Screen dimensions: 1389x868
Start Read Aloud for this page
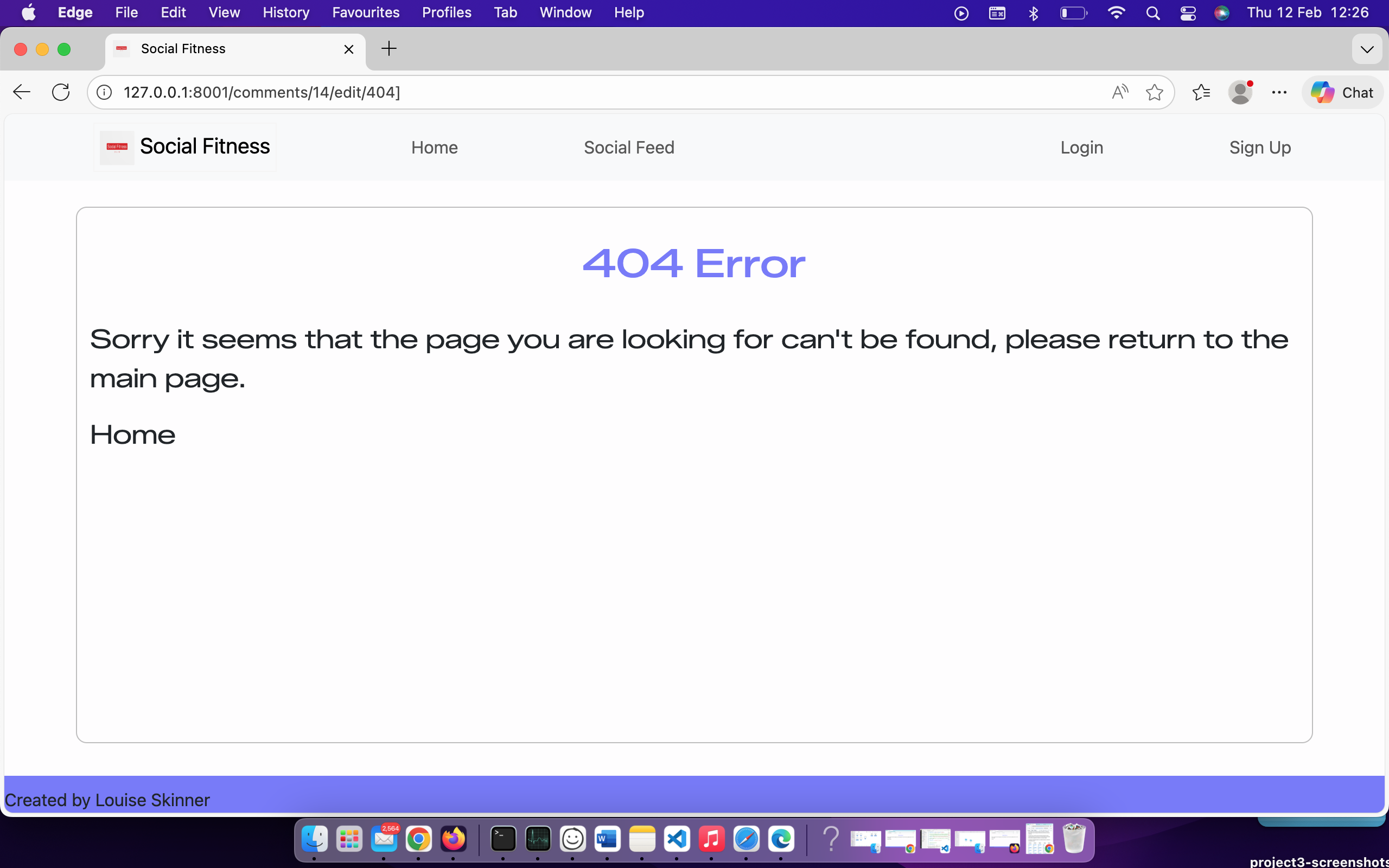(x=1119, y=92)
